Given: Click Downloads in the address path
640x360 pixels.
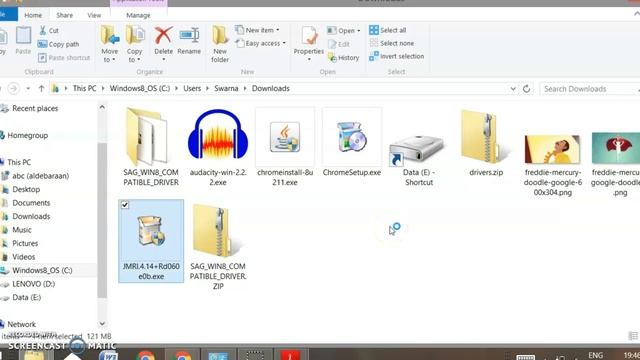Looking at the screenshot, I should [271, 88].
